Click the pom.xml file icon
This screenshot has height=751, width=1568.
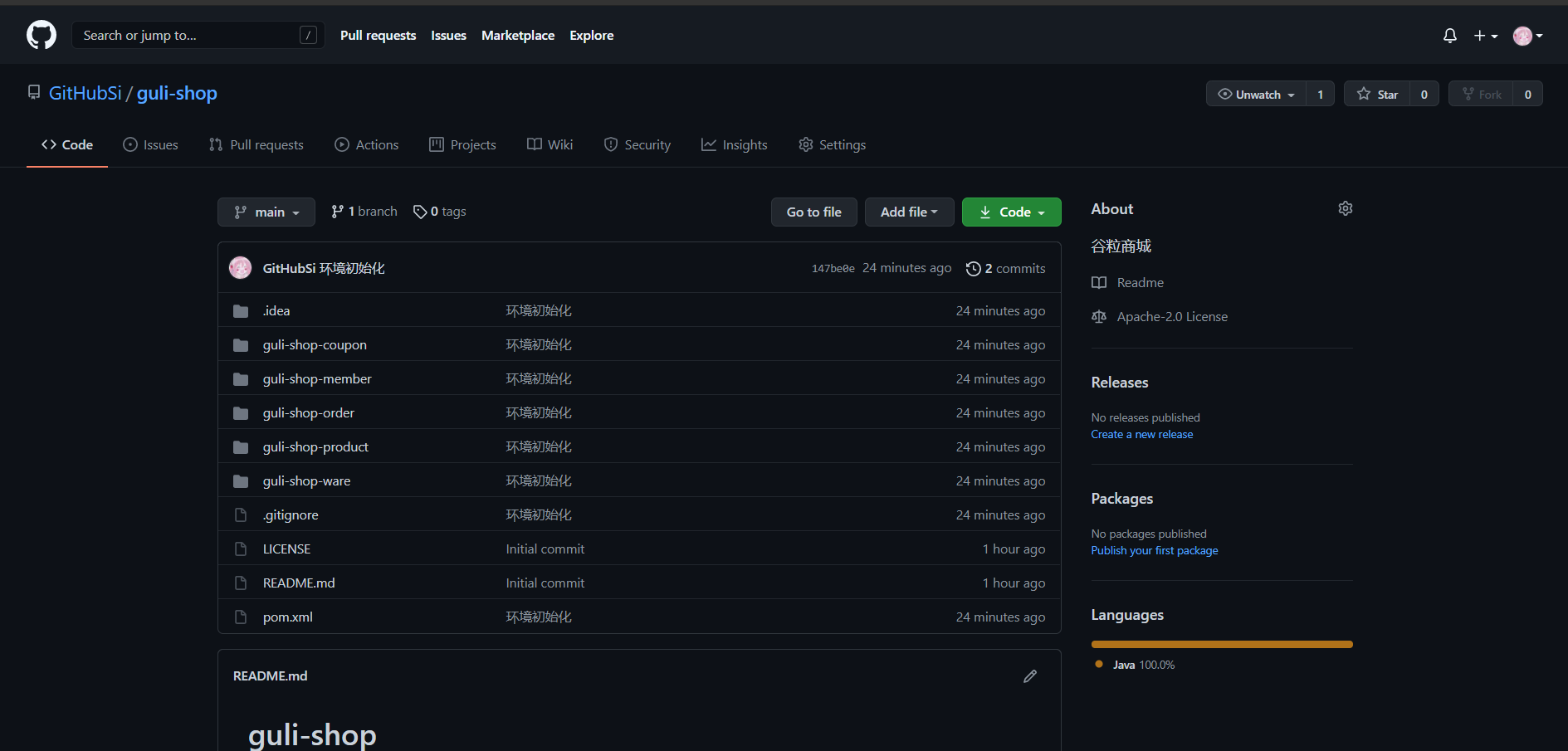pyautogui.click(x=241, y=617)
